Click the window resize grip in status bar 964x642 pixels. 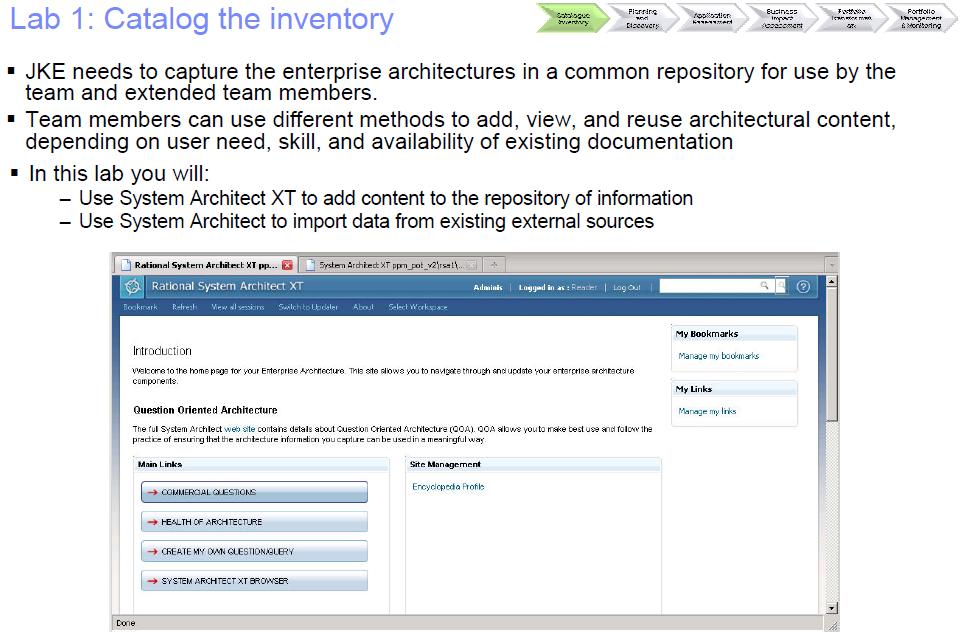[x=832, y=625]
